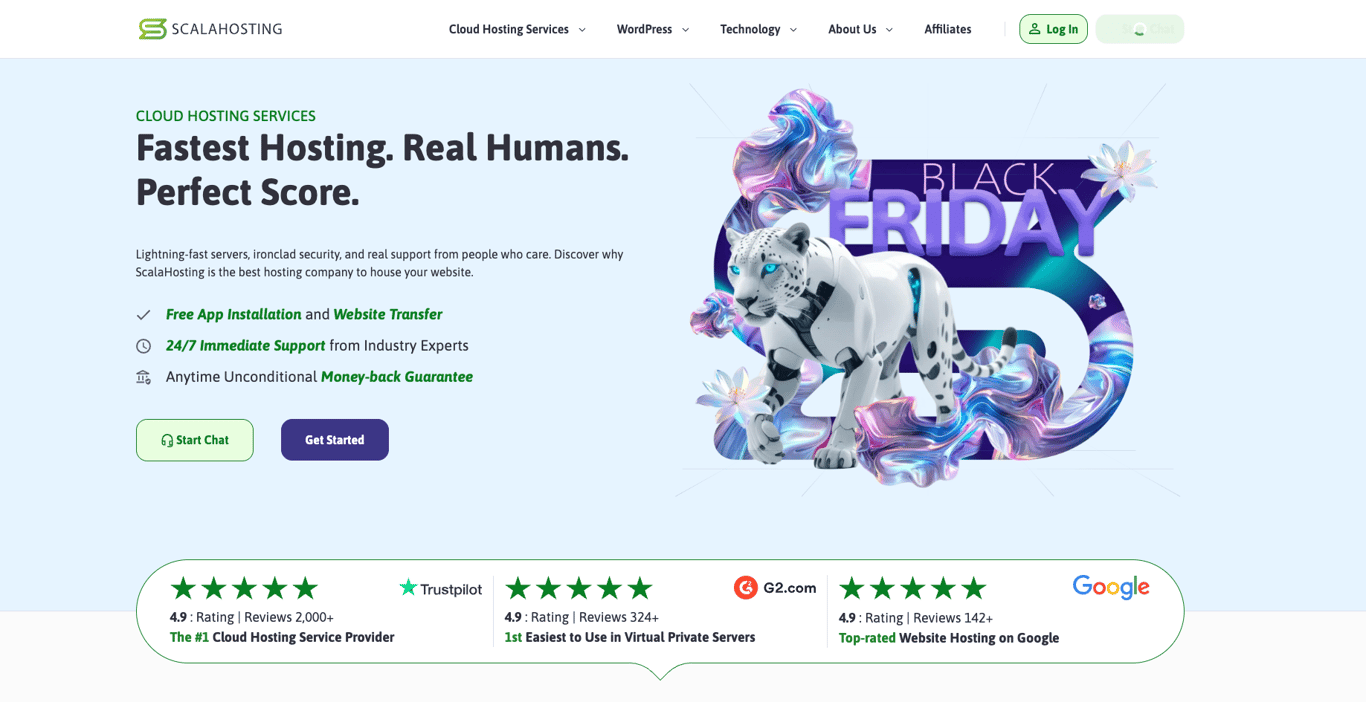Click the clock icon next to 24/7 support

pyautogui.click(x=143, y=345)
